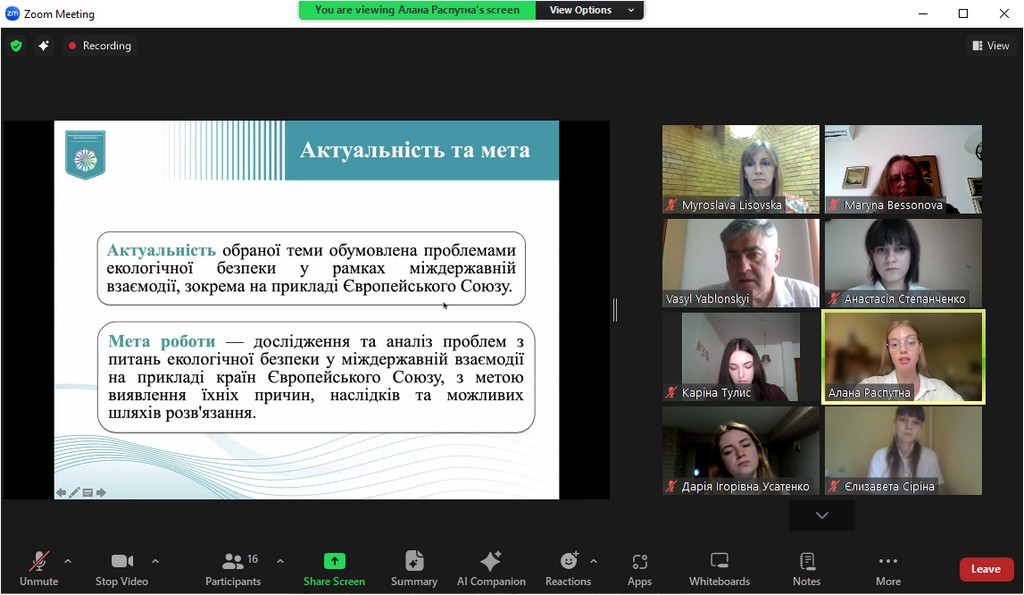
Task: Expand the View Options dropdown
Action: click(x=591, y=10)
